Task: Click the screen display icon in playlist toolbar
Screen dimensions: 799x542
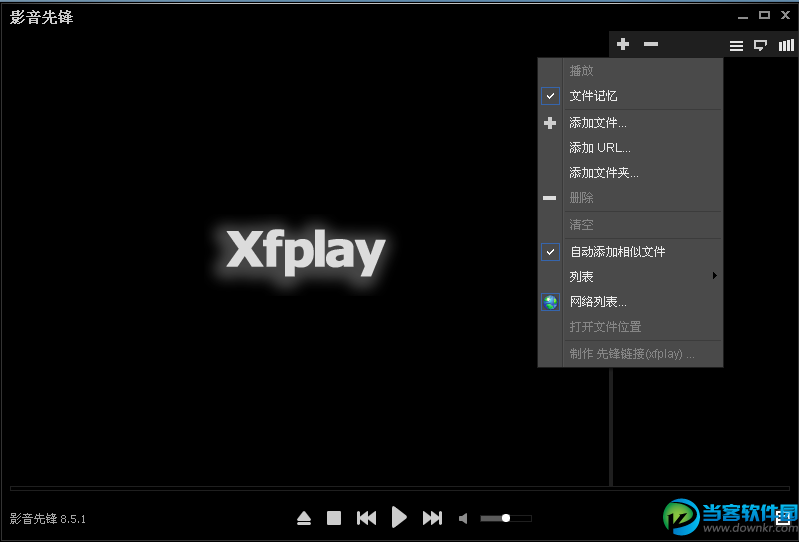Action: tap(760, 46)
